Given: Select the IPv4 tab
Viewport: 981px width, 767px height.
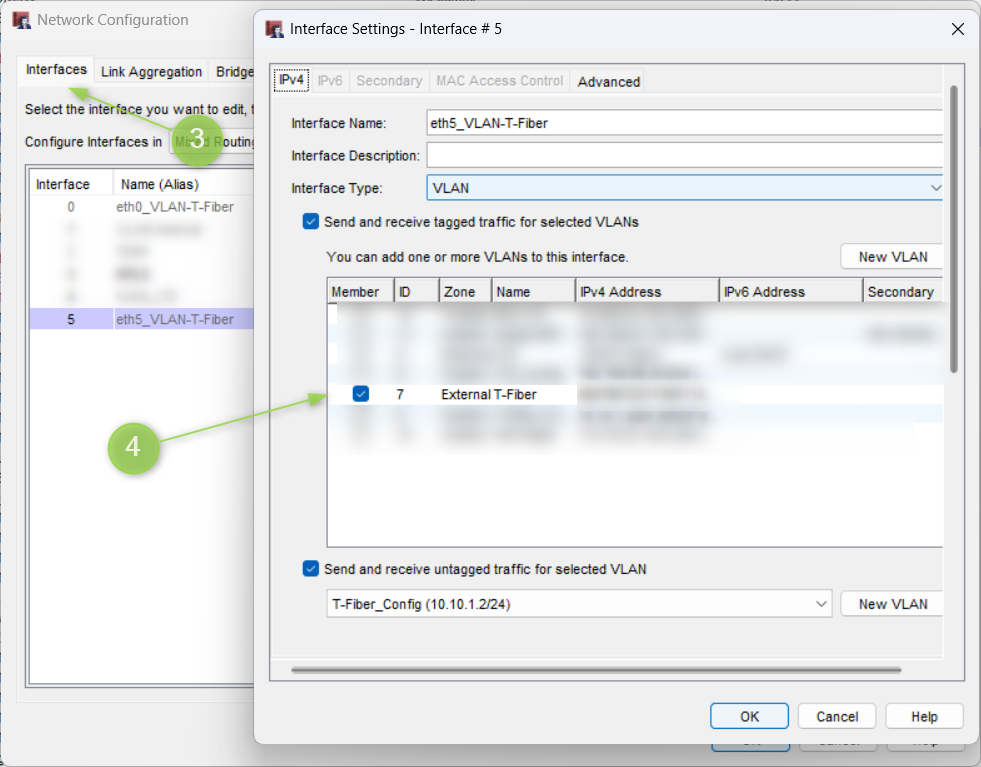Looking at the screenshot, I should [291, 80].
